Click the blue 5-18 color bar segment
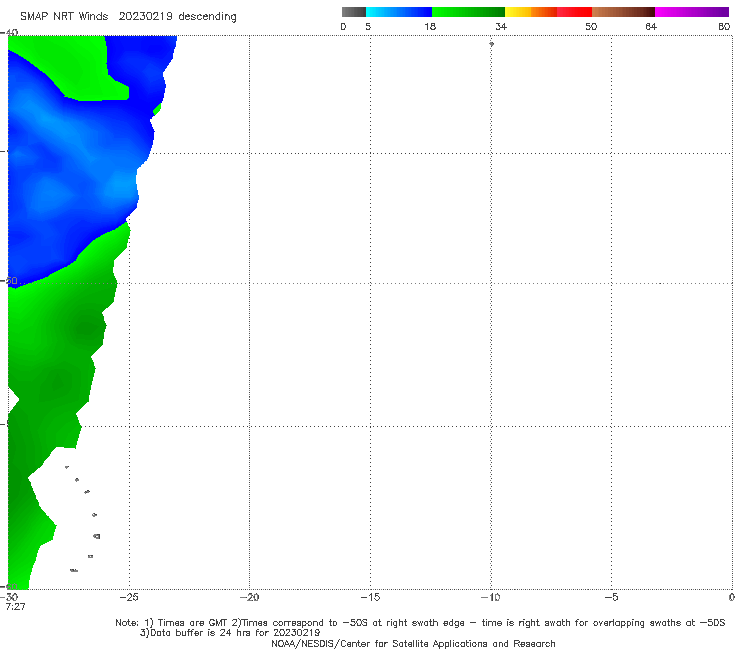 399,12
